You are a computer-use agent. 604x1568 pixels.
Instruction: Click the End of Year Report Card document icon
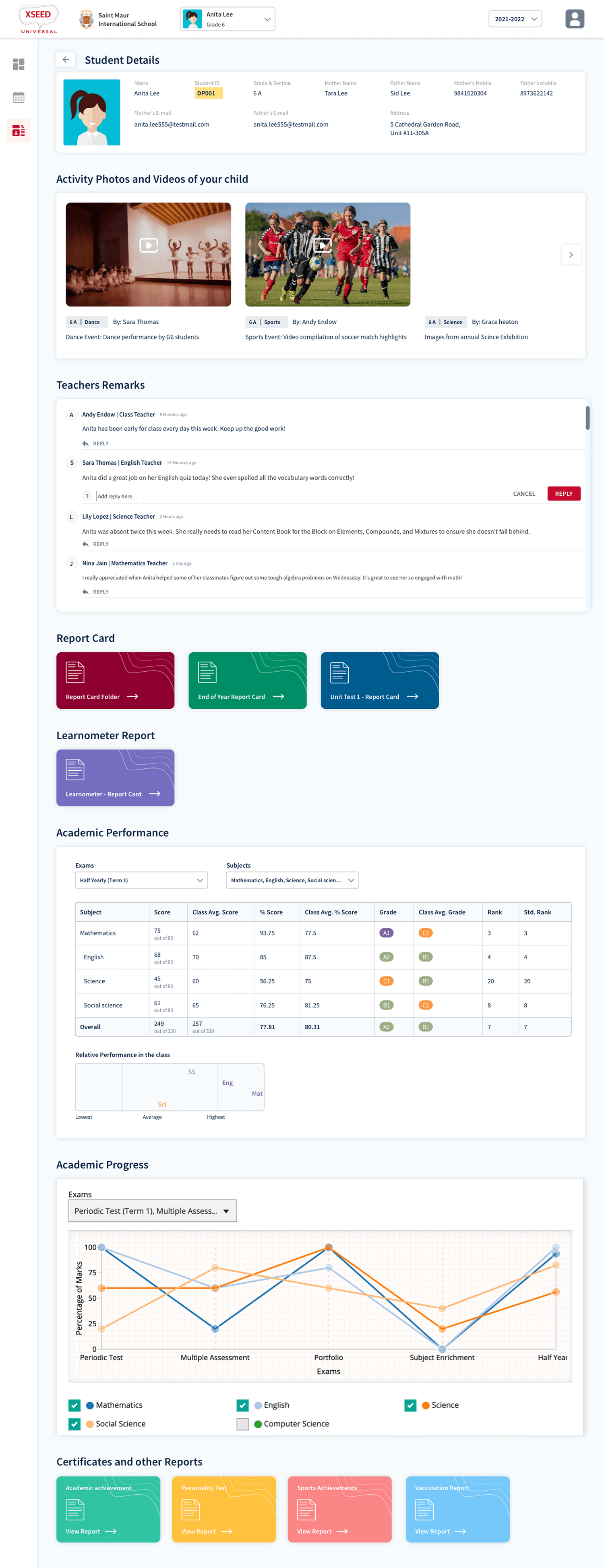(x=207, y=672)
